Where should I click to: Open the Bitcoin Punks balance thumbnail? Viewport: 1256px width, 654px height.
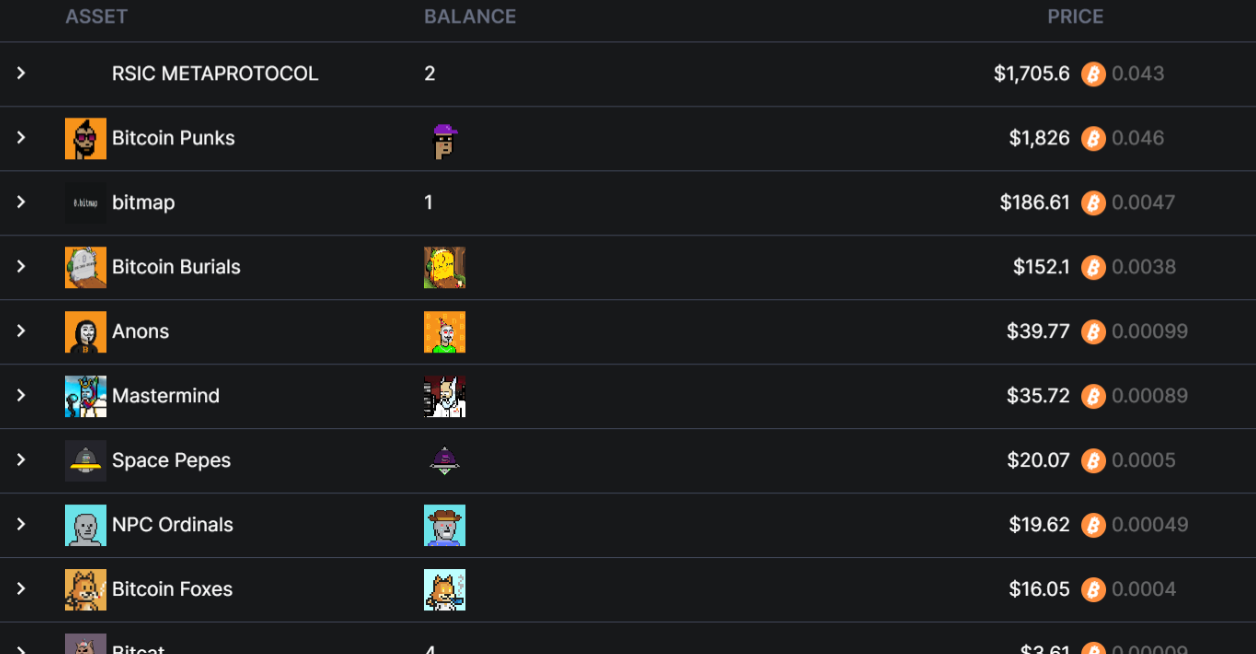(445, 139)
